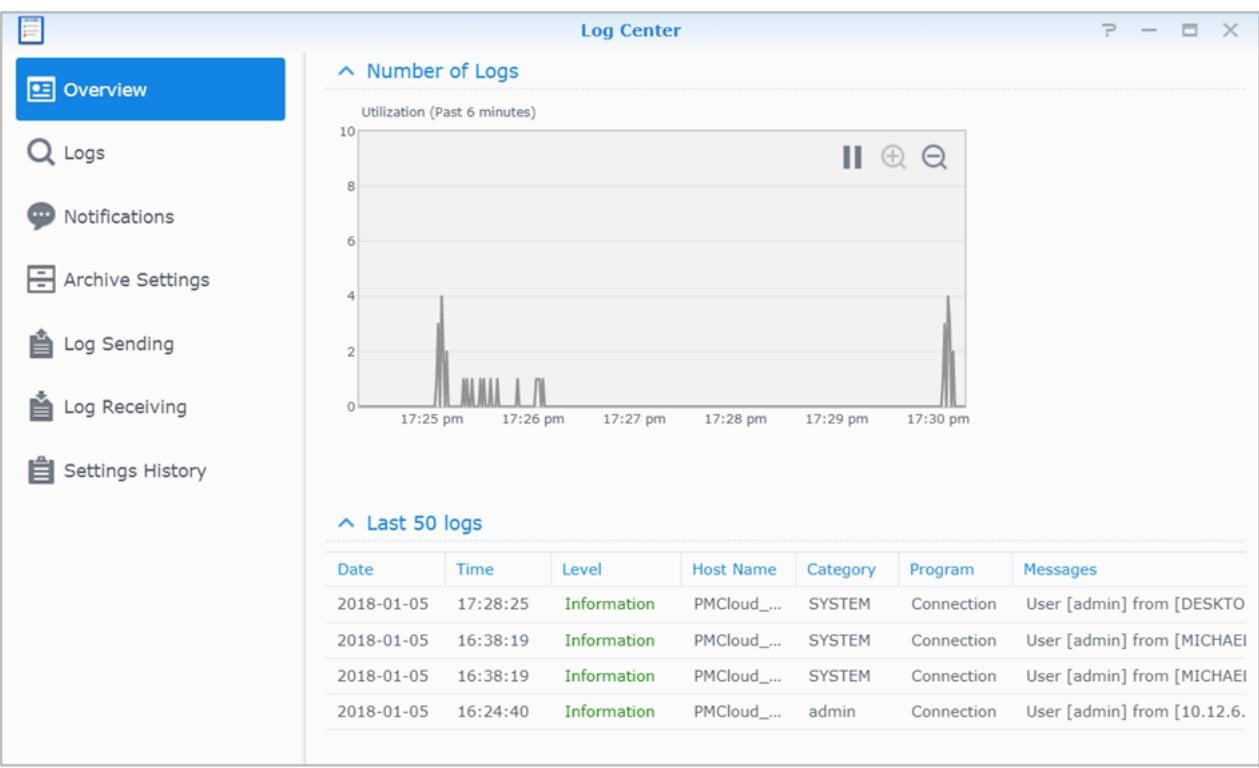1259x768 pixels.
Task: Open the Log Sending page
Action: (150, 343)
